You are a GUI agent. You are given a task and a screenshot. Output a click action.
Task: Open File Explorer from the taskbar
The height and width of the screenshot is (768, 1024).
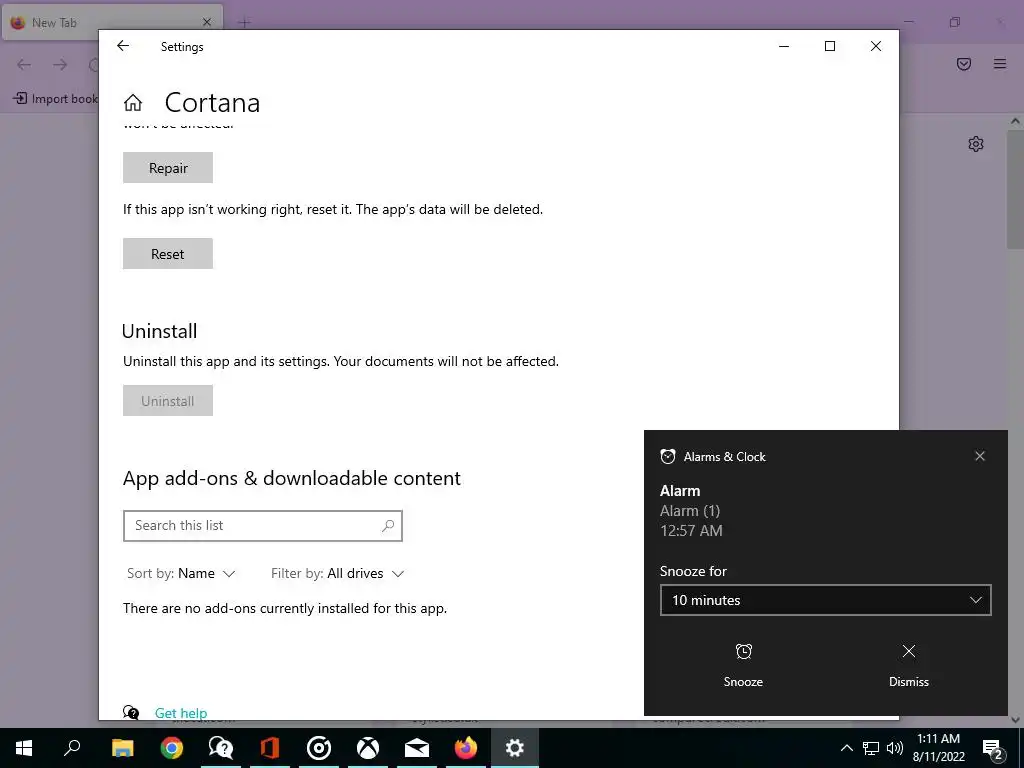tap(122, 748)
